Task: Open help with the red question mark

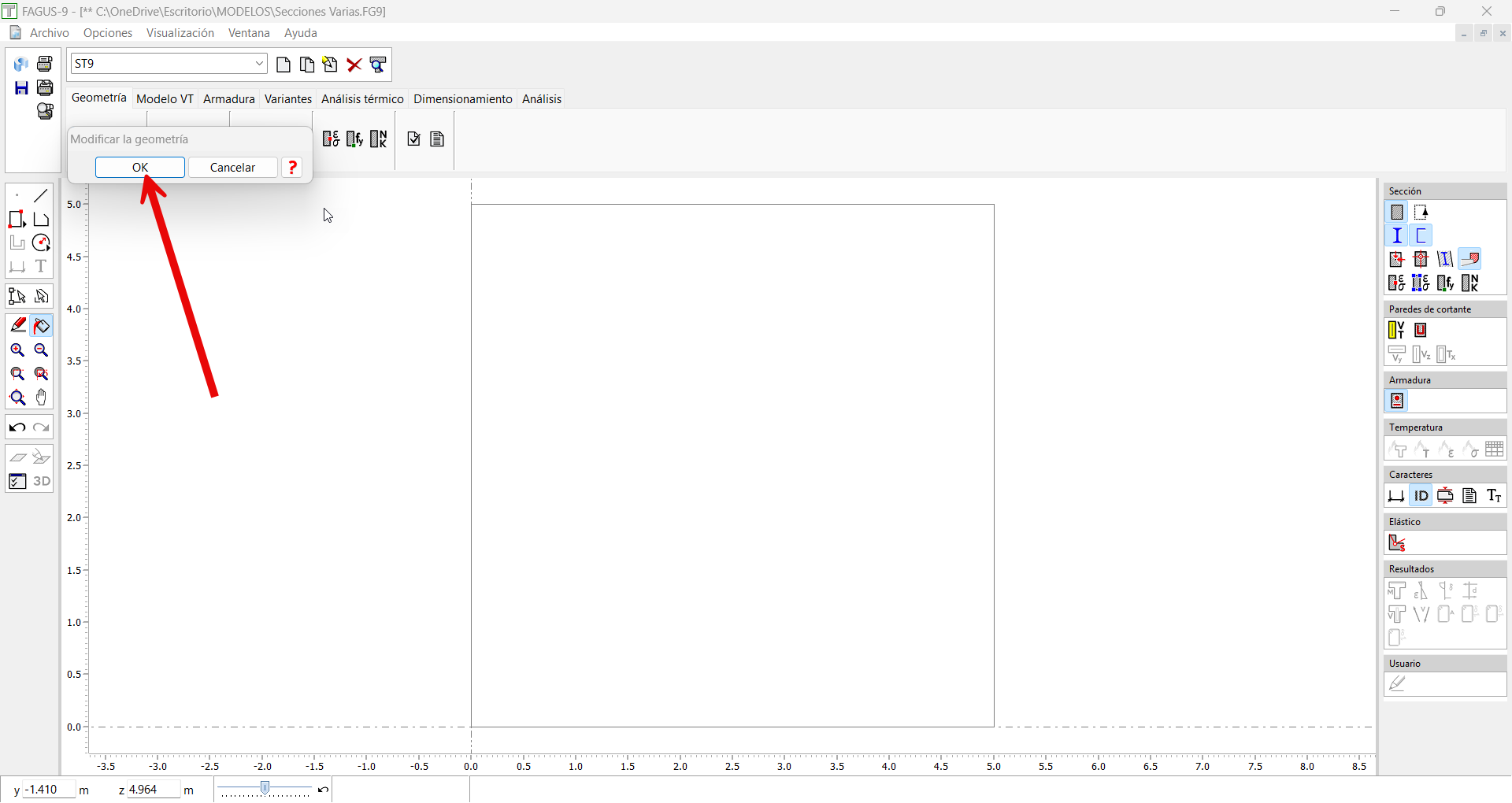Action: point(292,168)
